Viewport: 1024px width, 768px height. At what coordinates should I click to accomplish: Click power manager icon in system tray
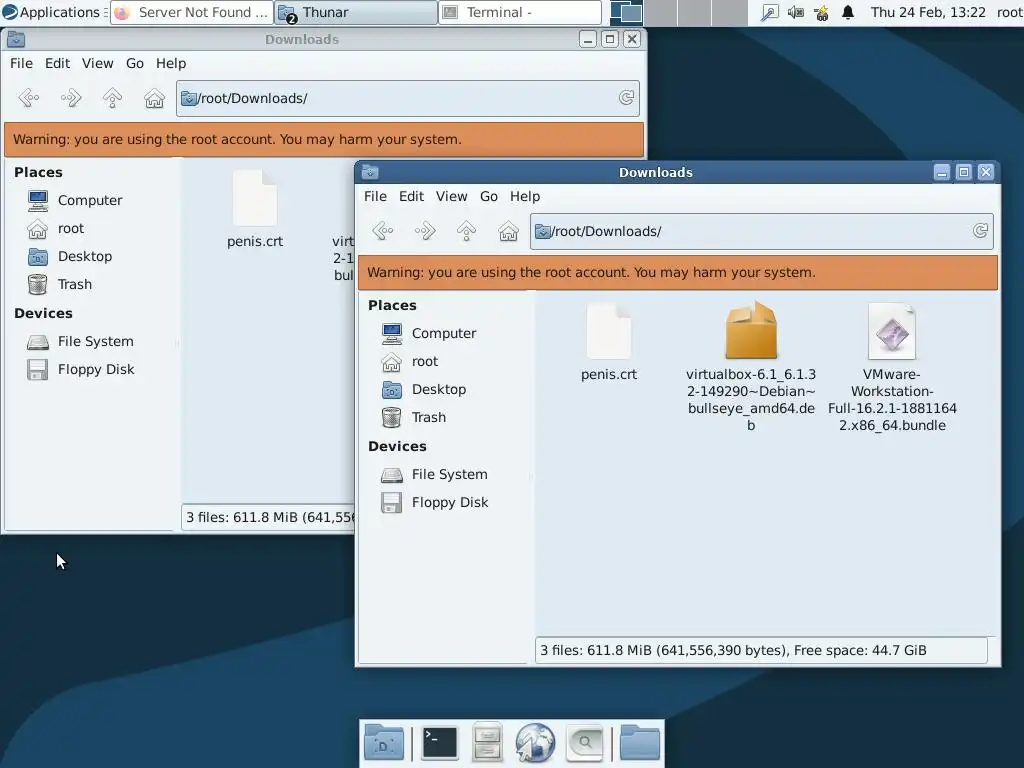click(822, 12)
